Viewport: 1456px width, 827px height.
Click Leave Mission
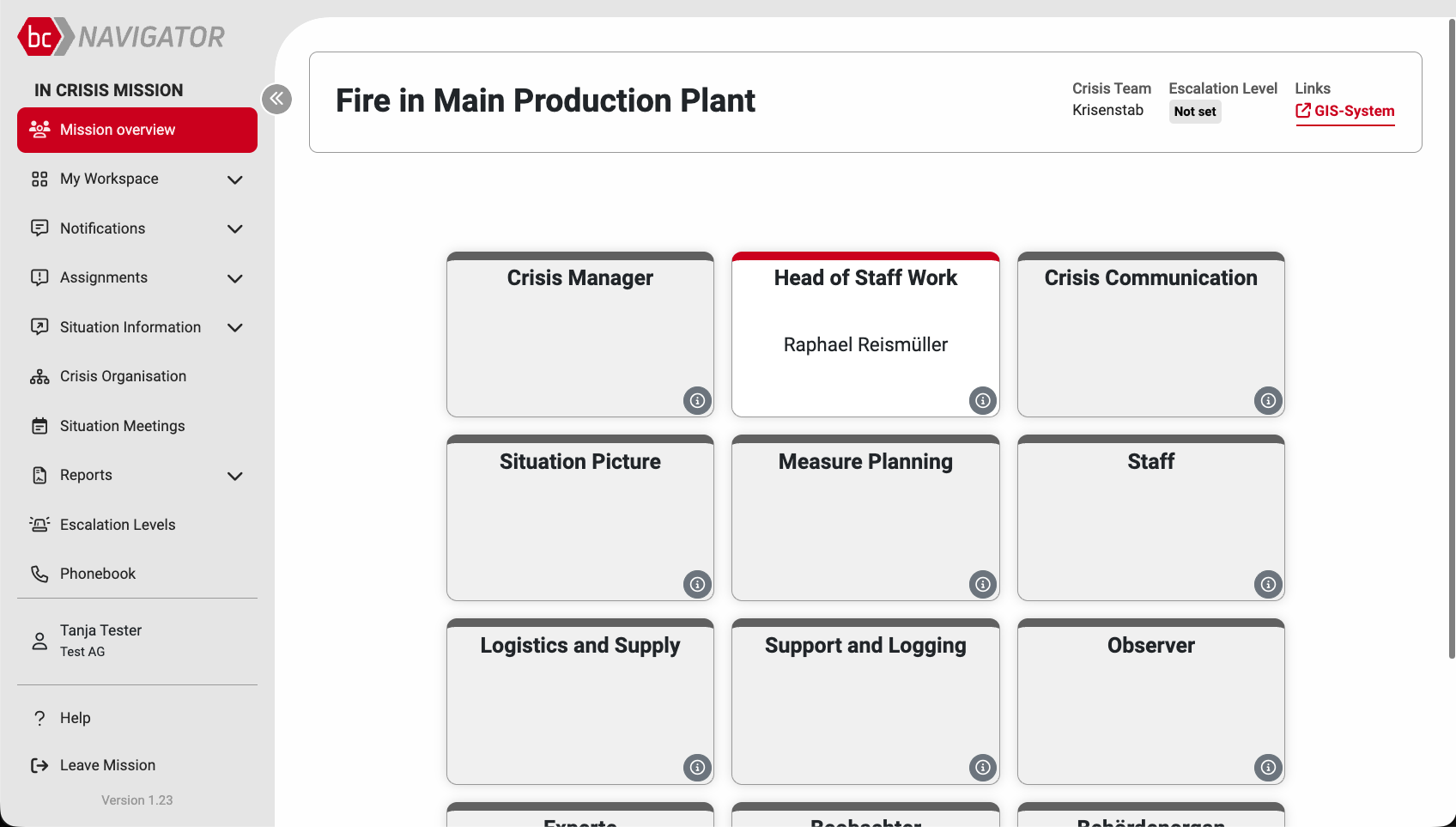tap(107, 765)
